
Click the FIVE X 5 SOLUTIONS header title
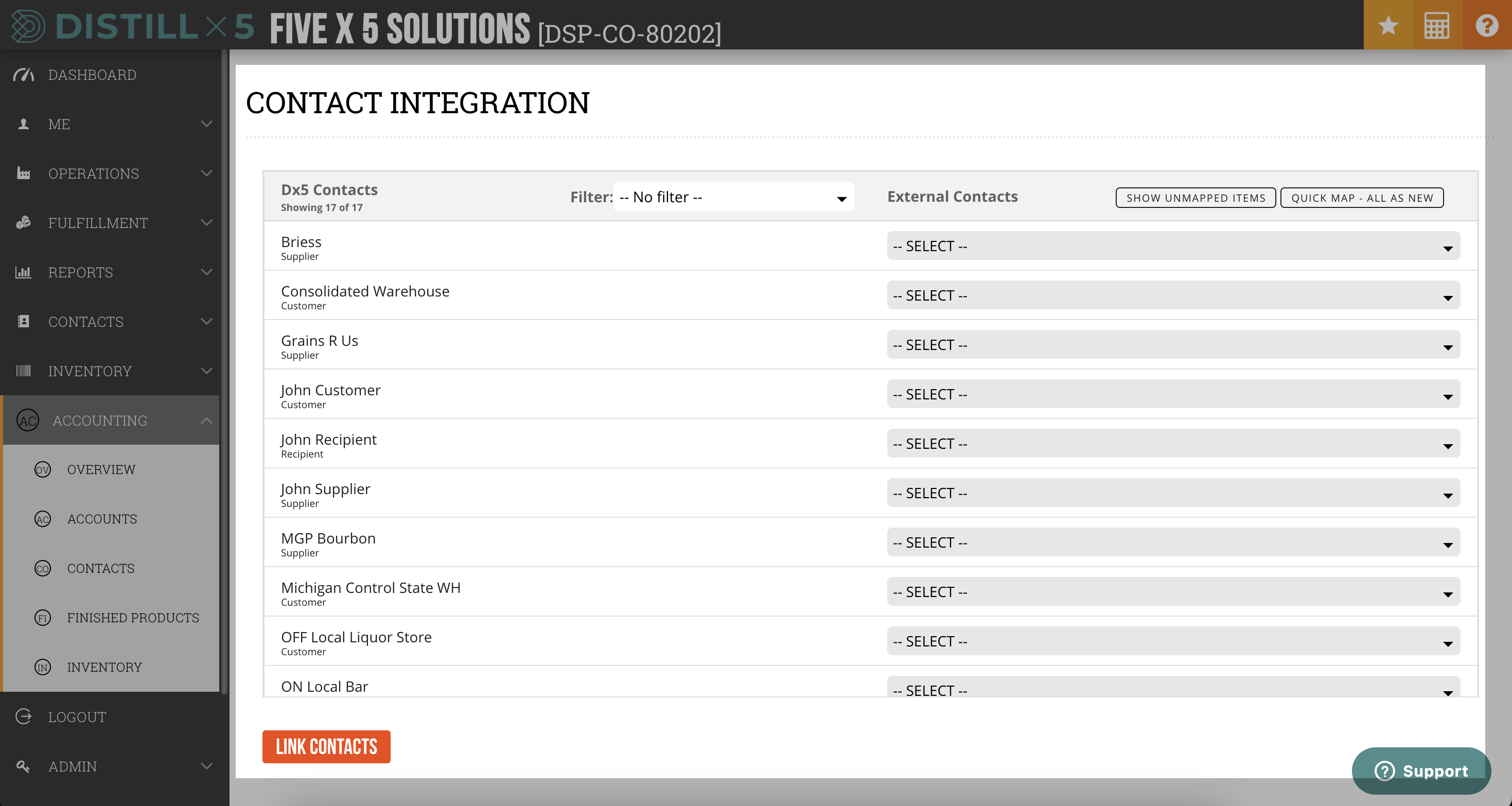click(x=400, y=28)
